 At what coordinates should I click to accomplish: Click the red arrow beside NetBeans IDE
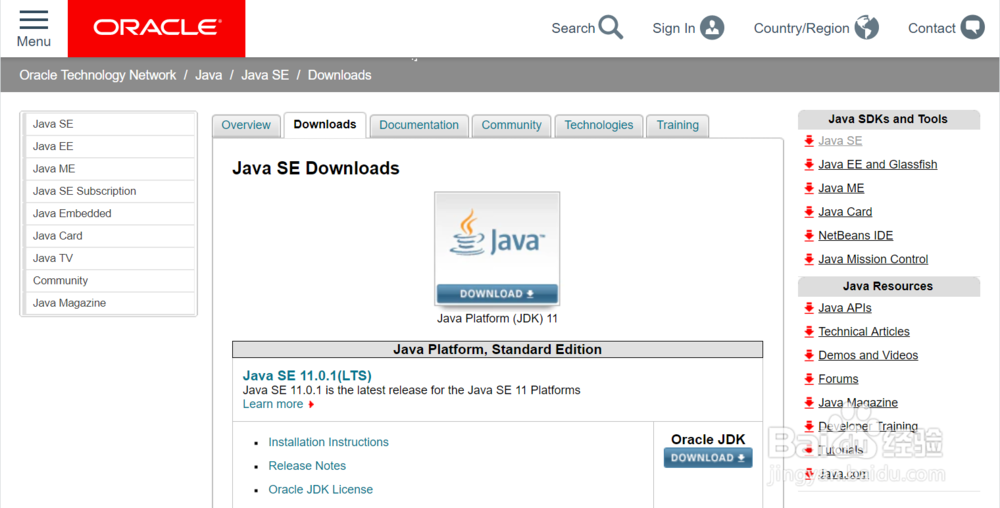pos(809,235)
